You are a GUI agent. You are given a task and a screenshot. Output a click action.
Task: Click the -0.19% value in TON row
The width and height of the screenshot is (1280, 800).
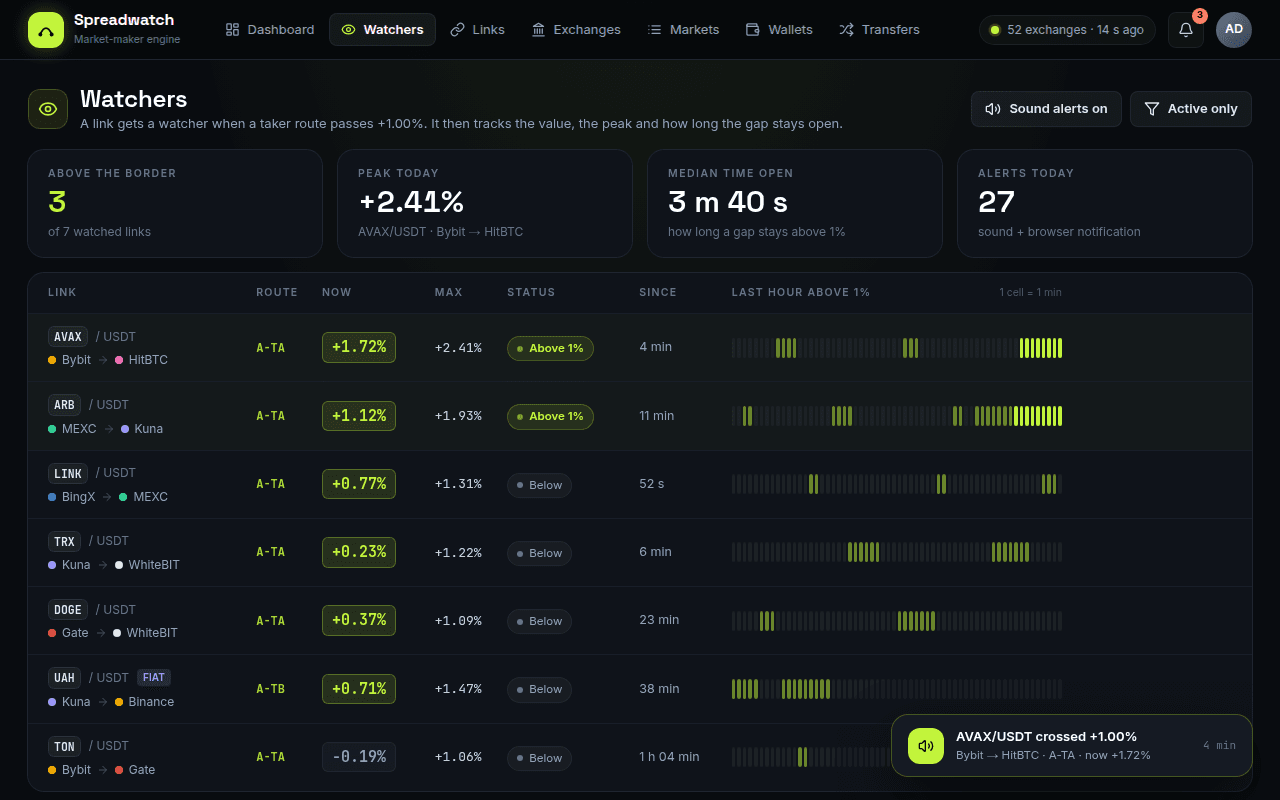[x=359, y=757]
